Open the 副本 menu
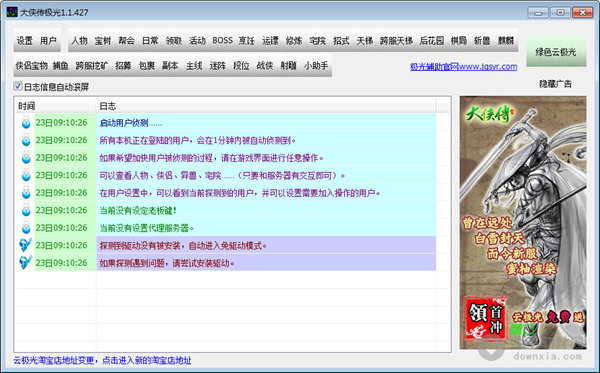Screen dimensions: 600x373 (170, 66)
